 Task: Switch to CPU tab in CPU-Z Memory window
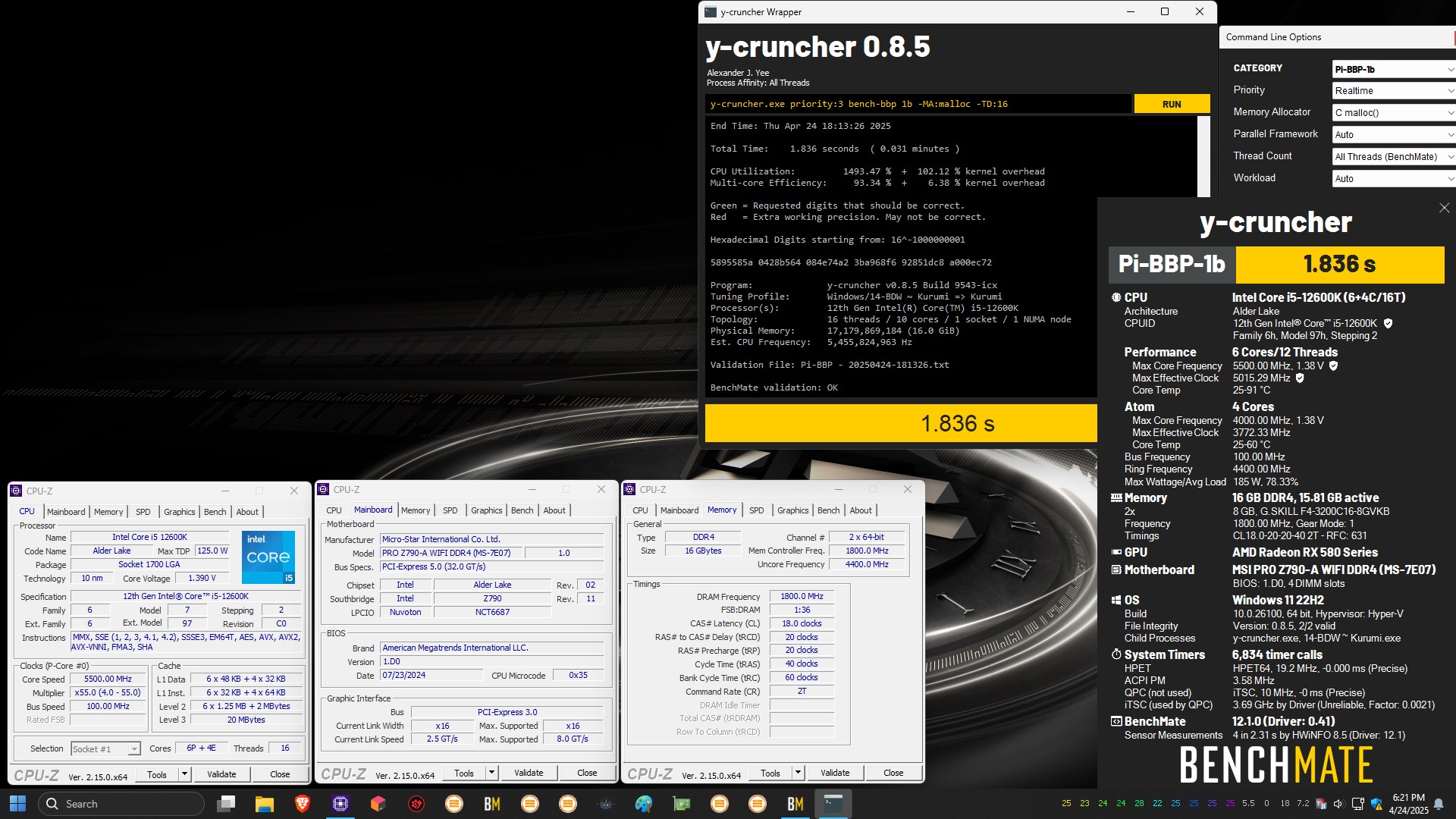(640, 510)
